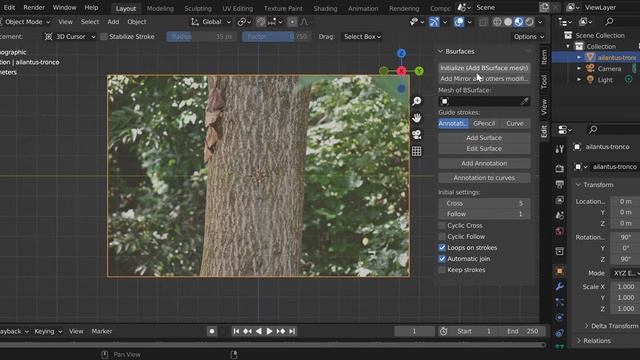The image size is (640, 360).
Task: Open the Select Box drag dropdown
Action: [x=362, y=37]
